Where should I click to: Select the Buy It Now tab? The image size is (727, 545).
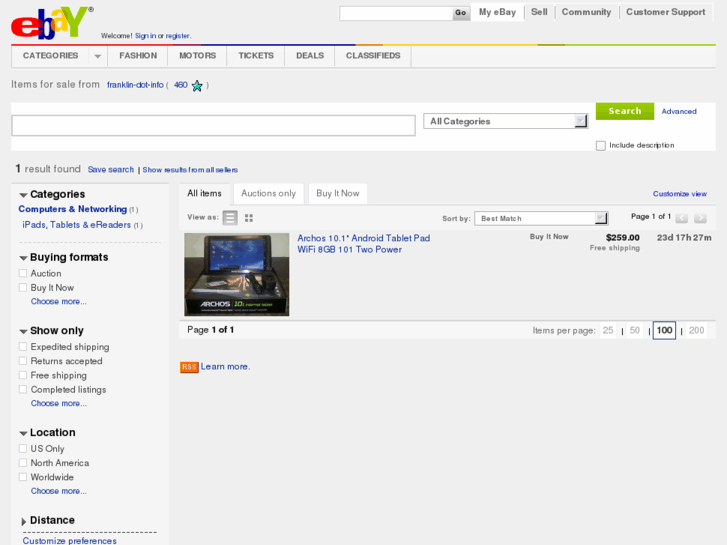coord(338,193)
